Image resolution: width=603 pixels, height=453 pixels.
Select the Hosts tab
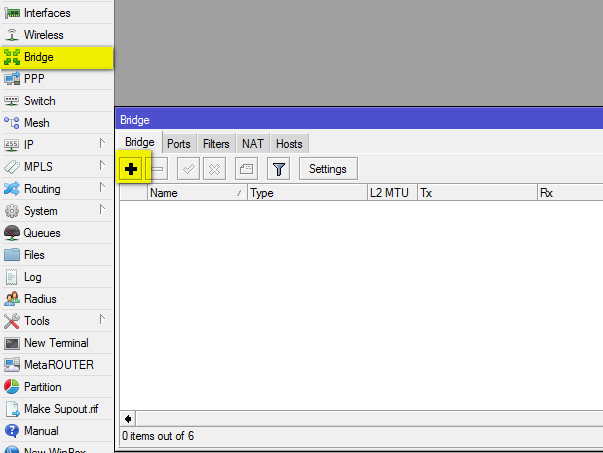pos(289,144)
